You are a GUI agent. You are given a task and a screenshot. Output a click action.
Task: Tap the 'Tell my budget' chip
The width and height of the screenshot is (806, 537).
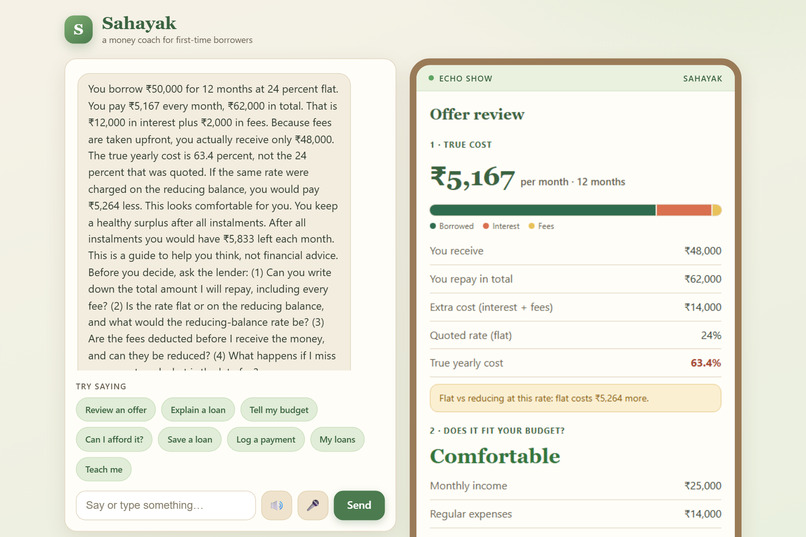click(279, 410)
